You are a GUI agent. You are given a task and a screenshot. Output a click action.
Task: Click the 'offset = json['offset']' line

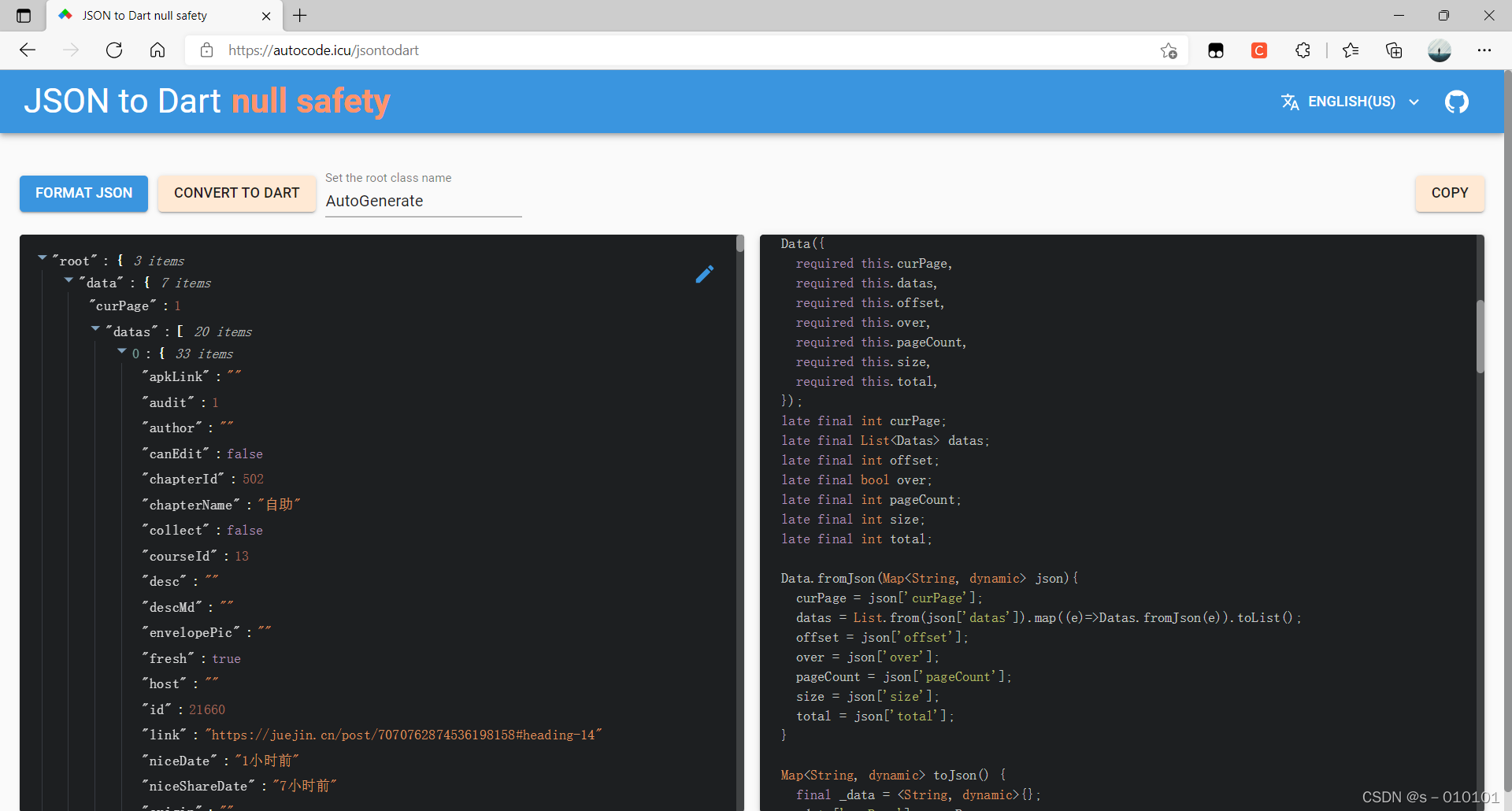pyautogui.click(x=882, y=638)
